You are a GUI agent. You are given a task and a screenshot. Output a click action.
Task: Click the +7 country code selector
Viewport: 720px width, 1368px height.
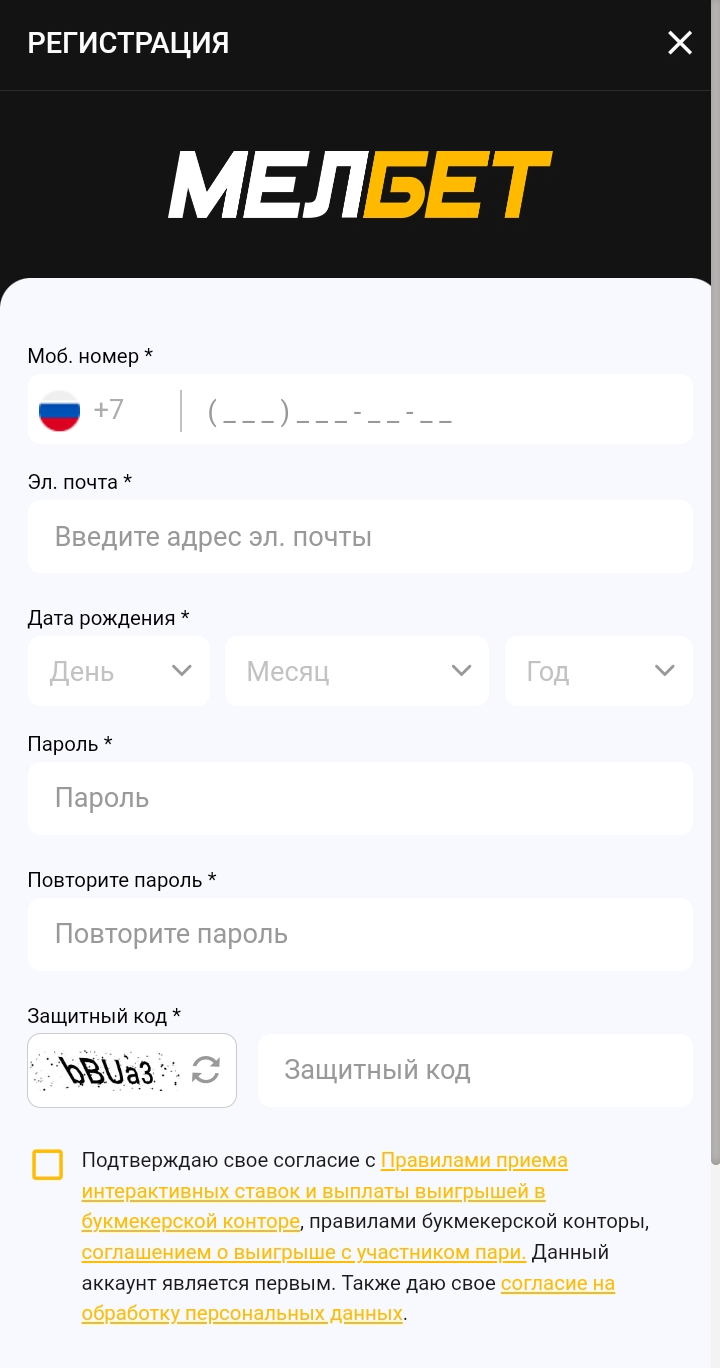(x=109, y=410)
